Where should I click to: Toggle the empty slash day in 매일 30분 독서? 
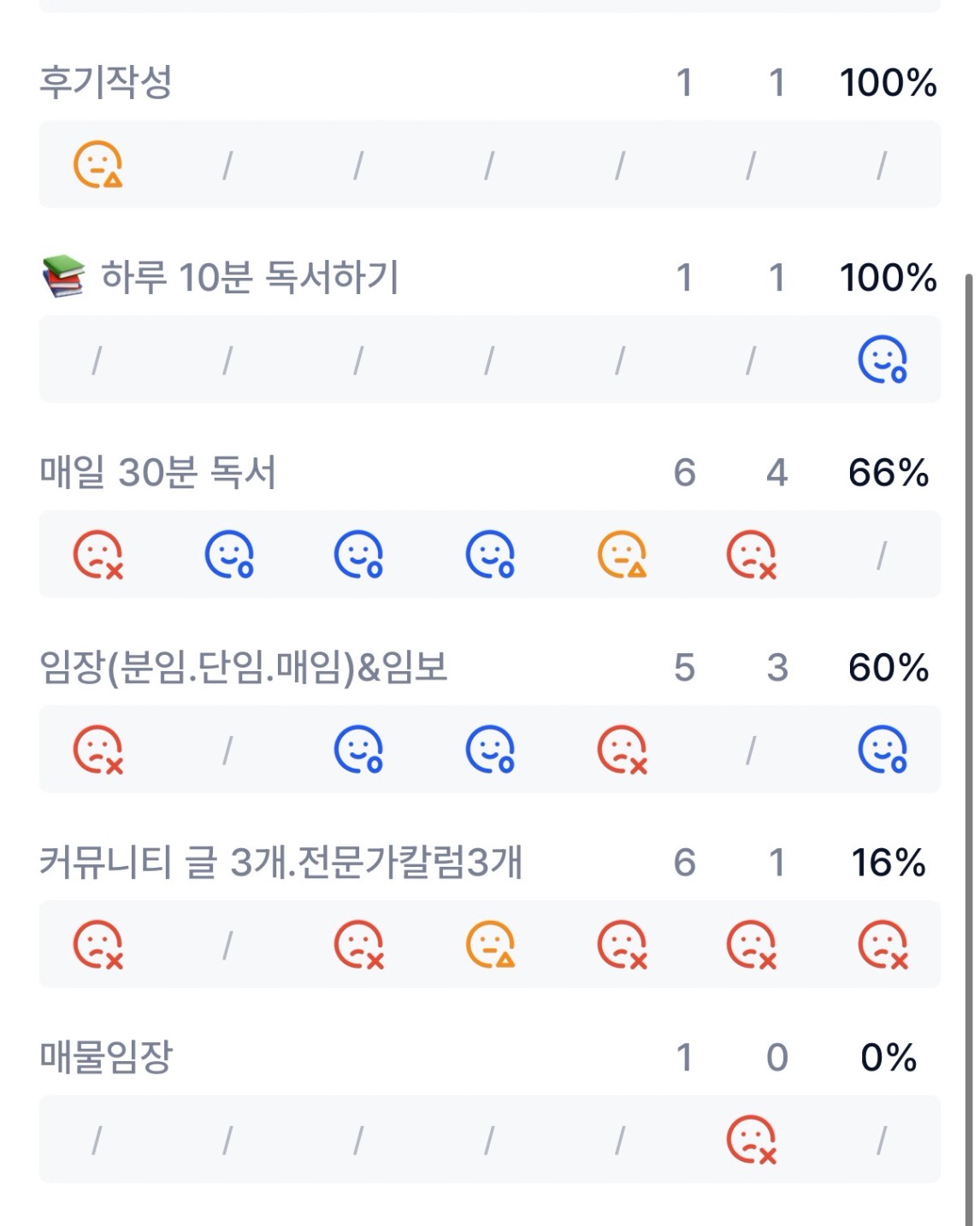pyautogui.click(x=882, y=556)
